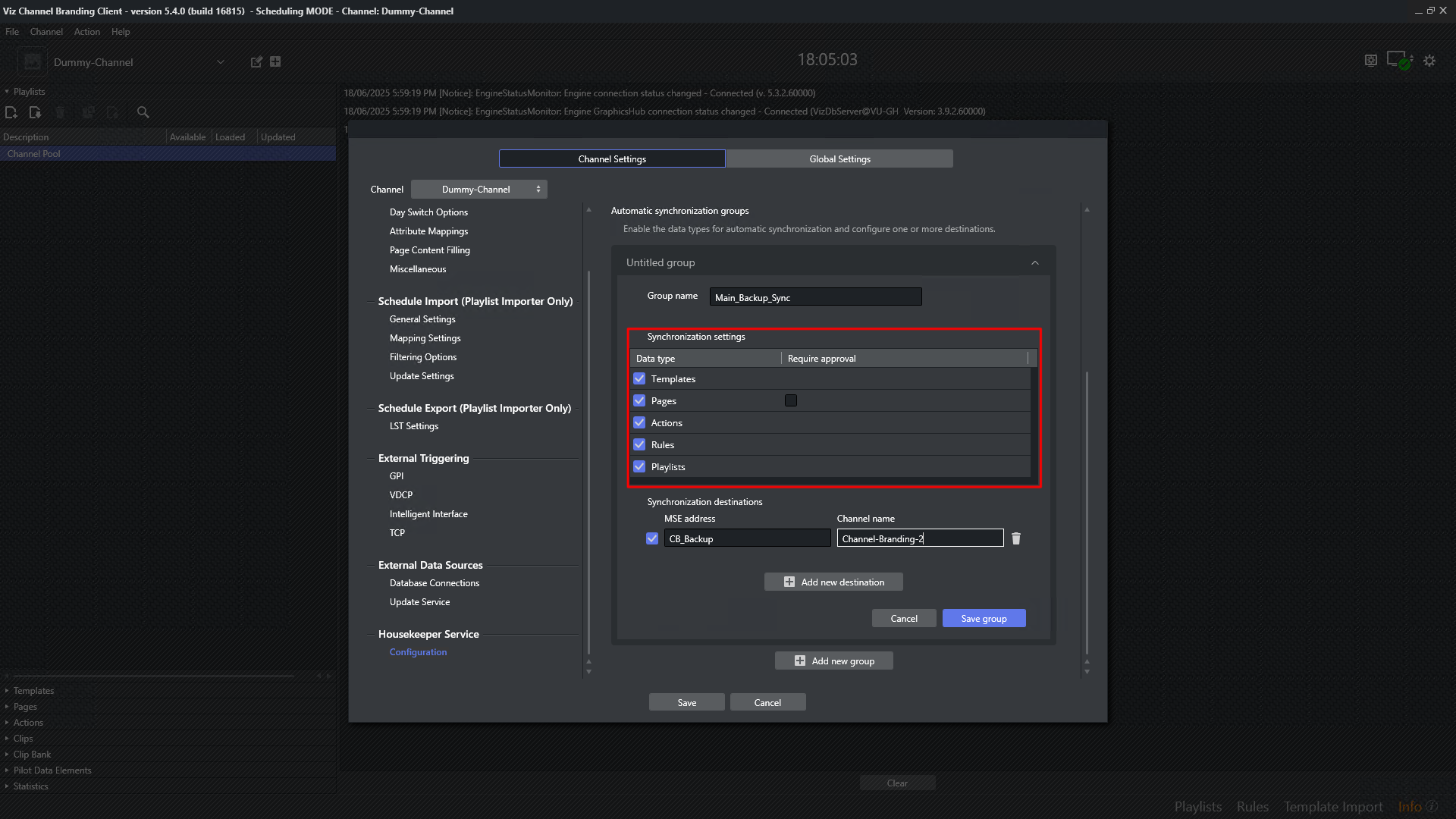
Task: Click the add channel plus icon
Action: pyautogui.click(x=275, y=61)
